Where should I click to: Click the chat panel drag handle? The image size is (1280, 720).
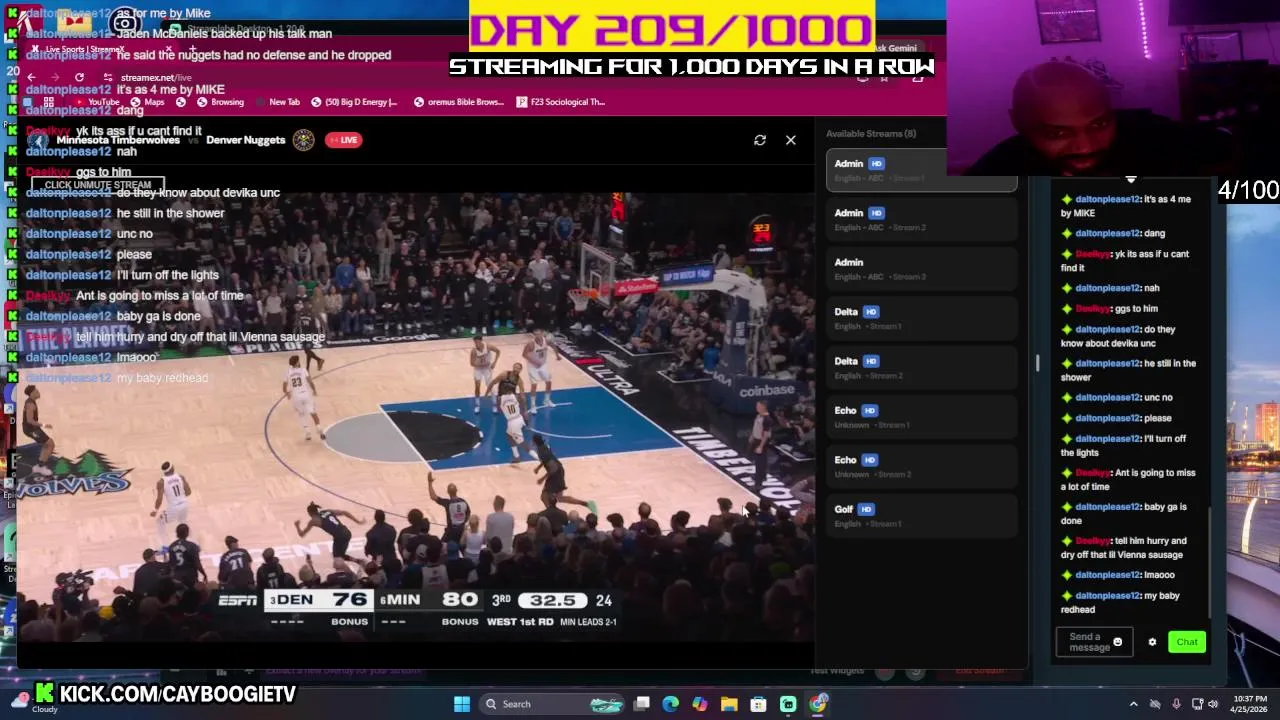(1037, 363)
